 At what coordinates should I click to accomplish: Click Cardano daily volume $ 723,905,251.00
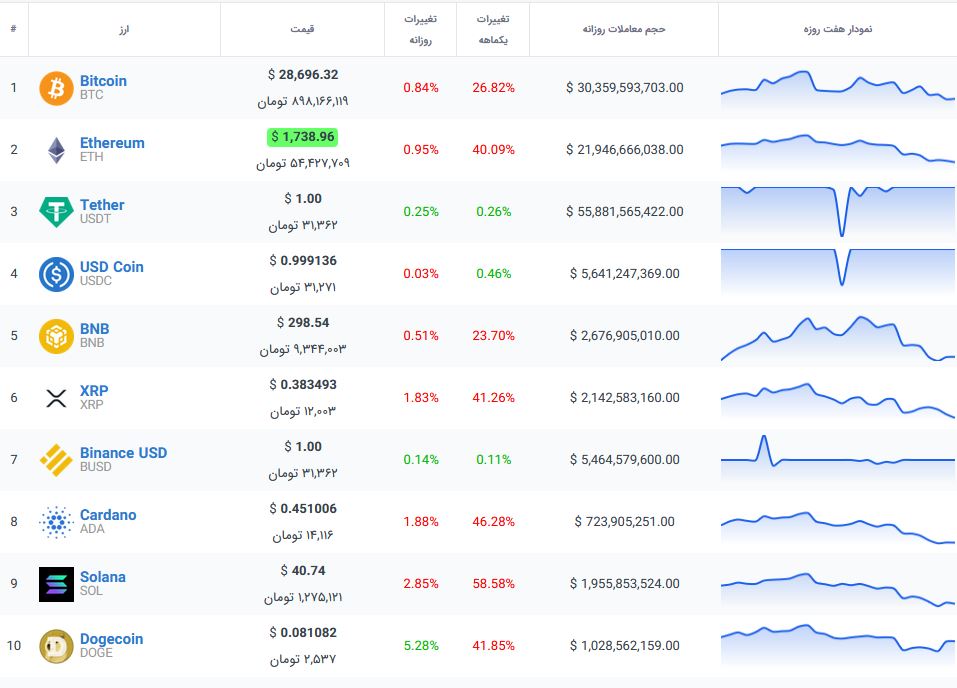pos(624,521)
